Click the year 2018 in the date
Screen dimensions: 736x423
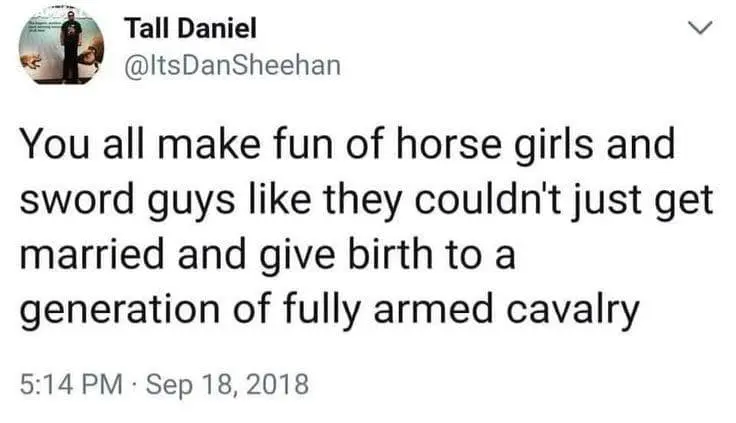(x=279, y=383)
